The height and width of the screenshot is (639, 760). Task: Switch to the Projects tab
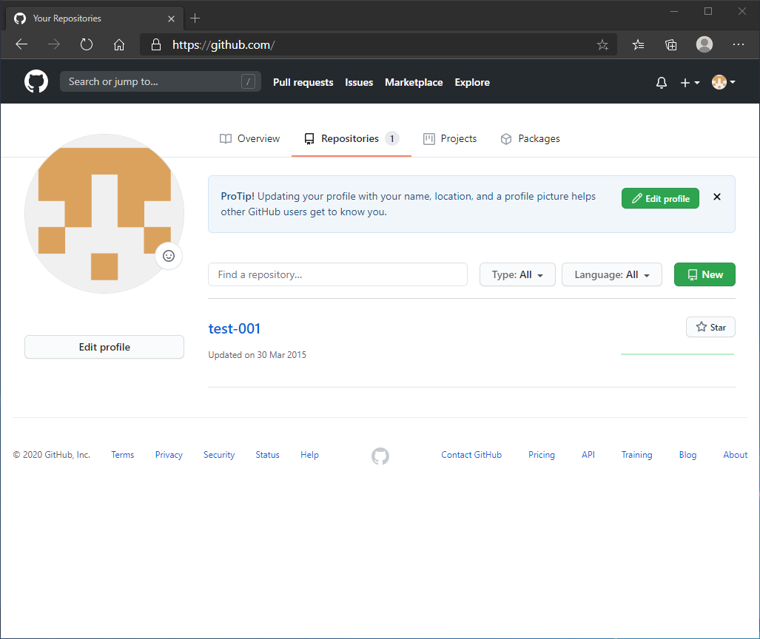[x=450, y=139]
